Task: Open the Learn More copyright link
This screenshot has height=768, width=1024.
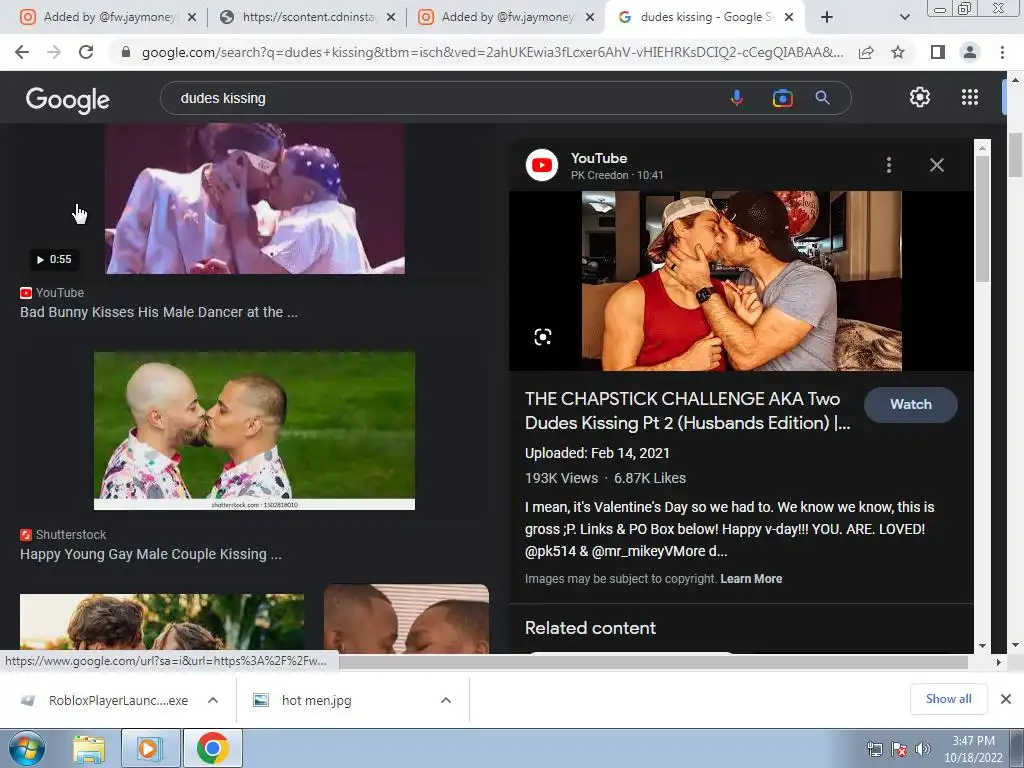Action: point(751,579)
